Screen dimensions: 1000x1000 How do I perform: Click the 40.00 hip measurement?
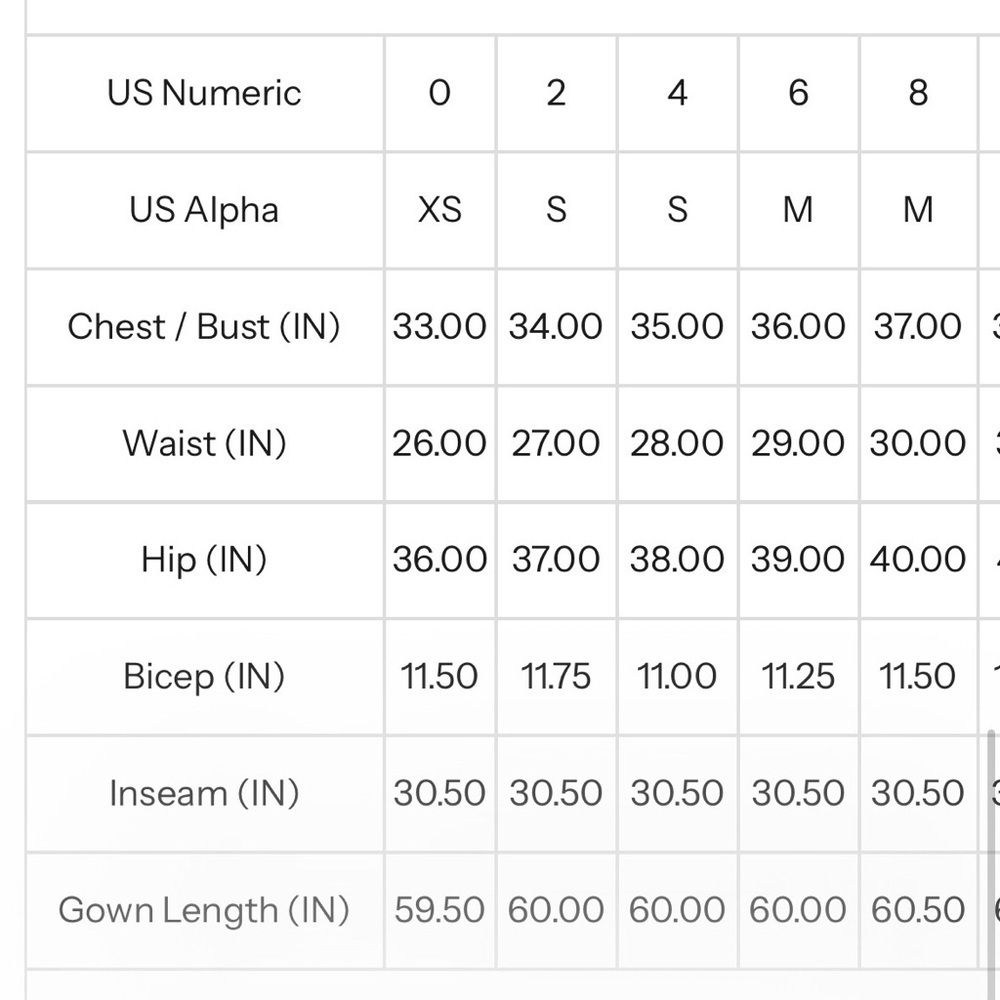click(918, 560)
